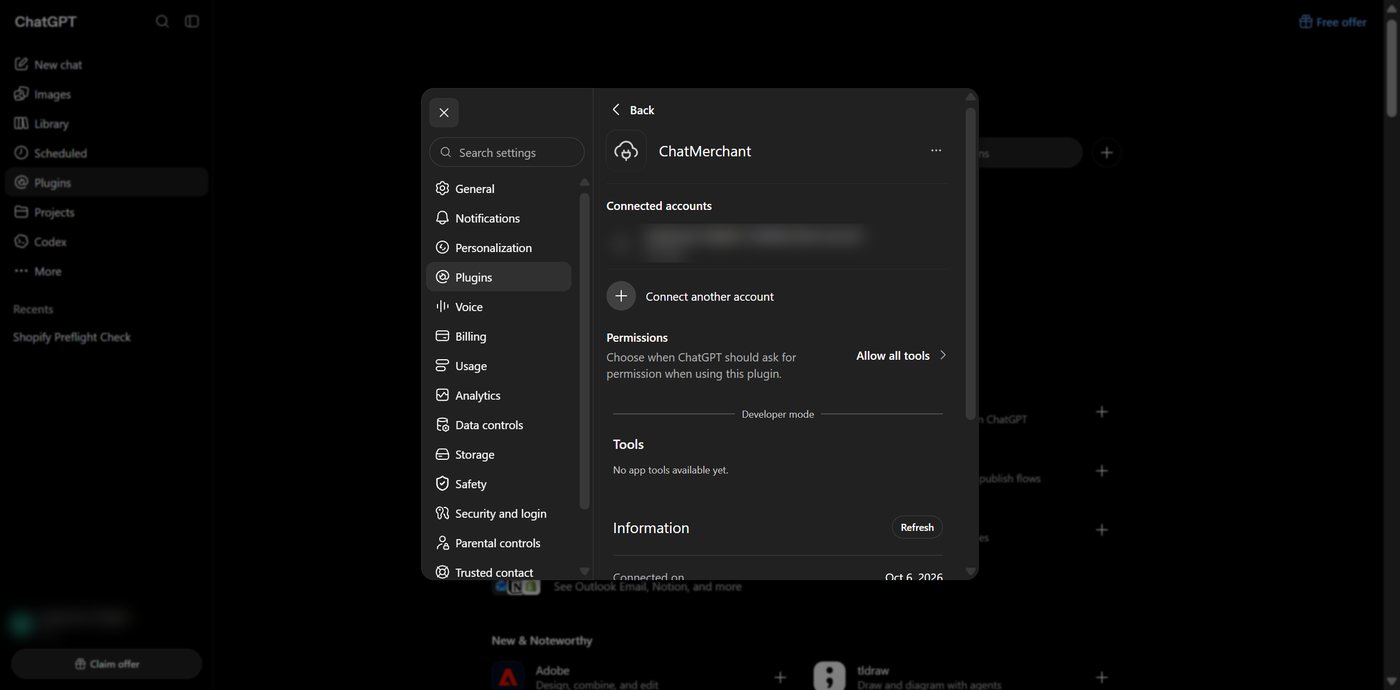Open General settings
This screenshot has width=1400, height=690.
[499, 188]
